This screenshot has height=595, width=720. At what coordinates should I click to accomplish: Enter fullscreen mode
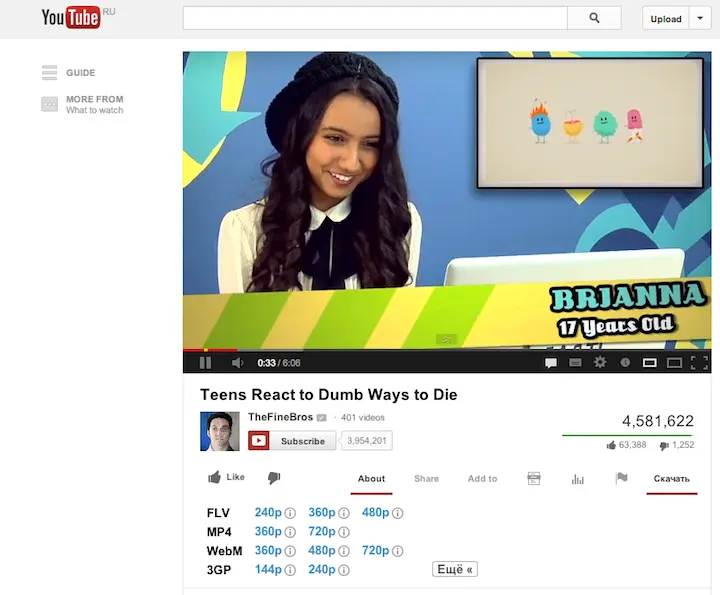coord(699,363)
